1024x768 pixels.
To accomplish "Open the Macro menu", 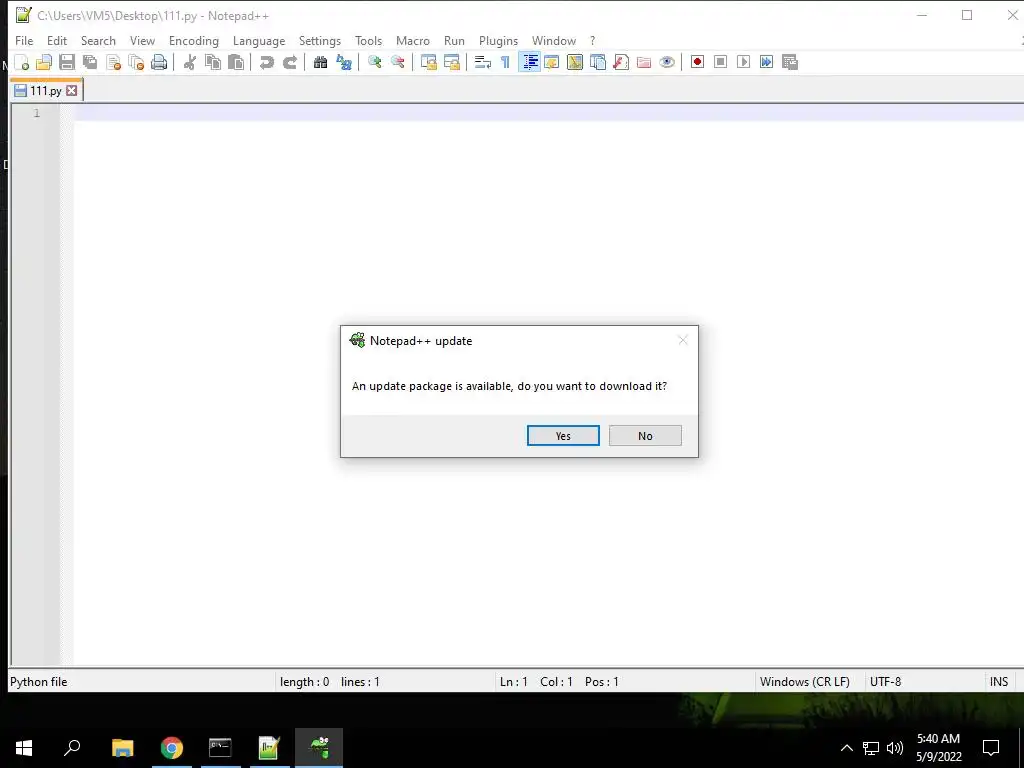I will [413, 40].
